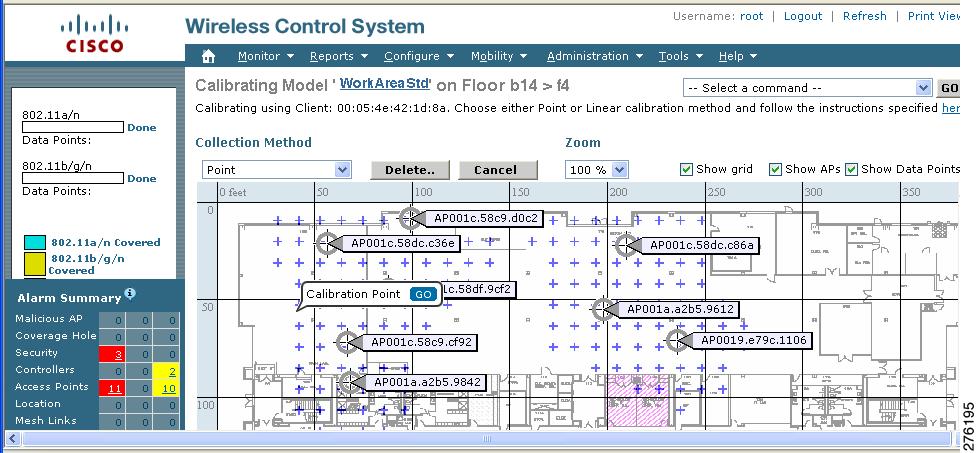Select AP icon for AP001a.a2b5.9612
The image size is (977, 453).
pos(603,309)
